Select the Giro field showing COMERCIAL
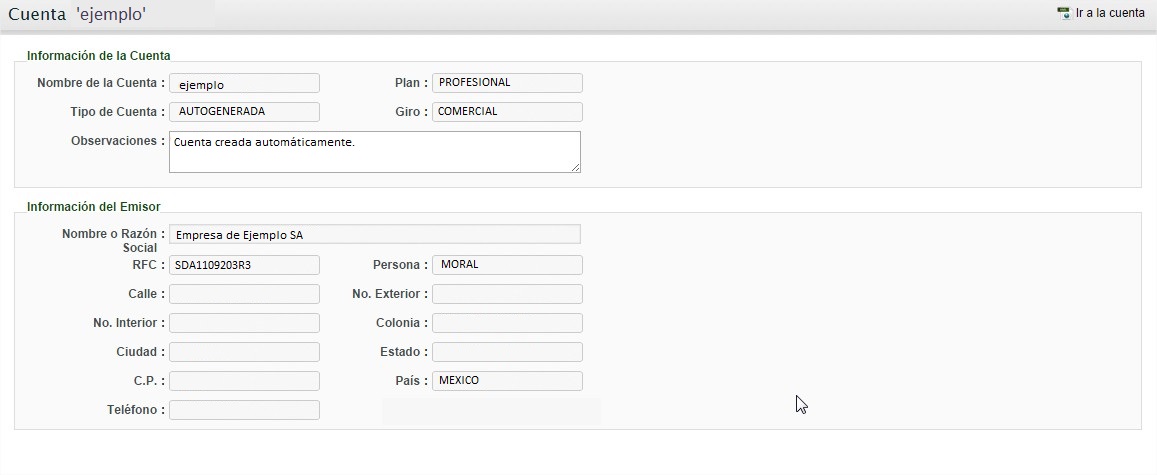The width and height of the screenshot is (1157, 475). tap(507, 112)
